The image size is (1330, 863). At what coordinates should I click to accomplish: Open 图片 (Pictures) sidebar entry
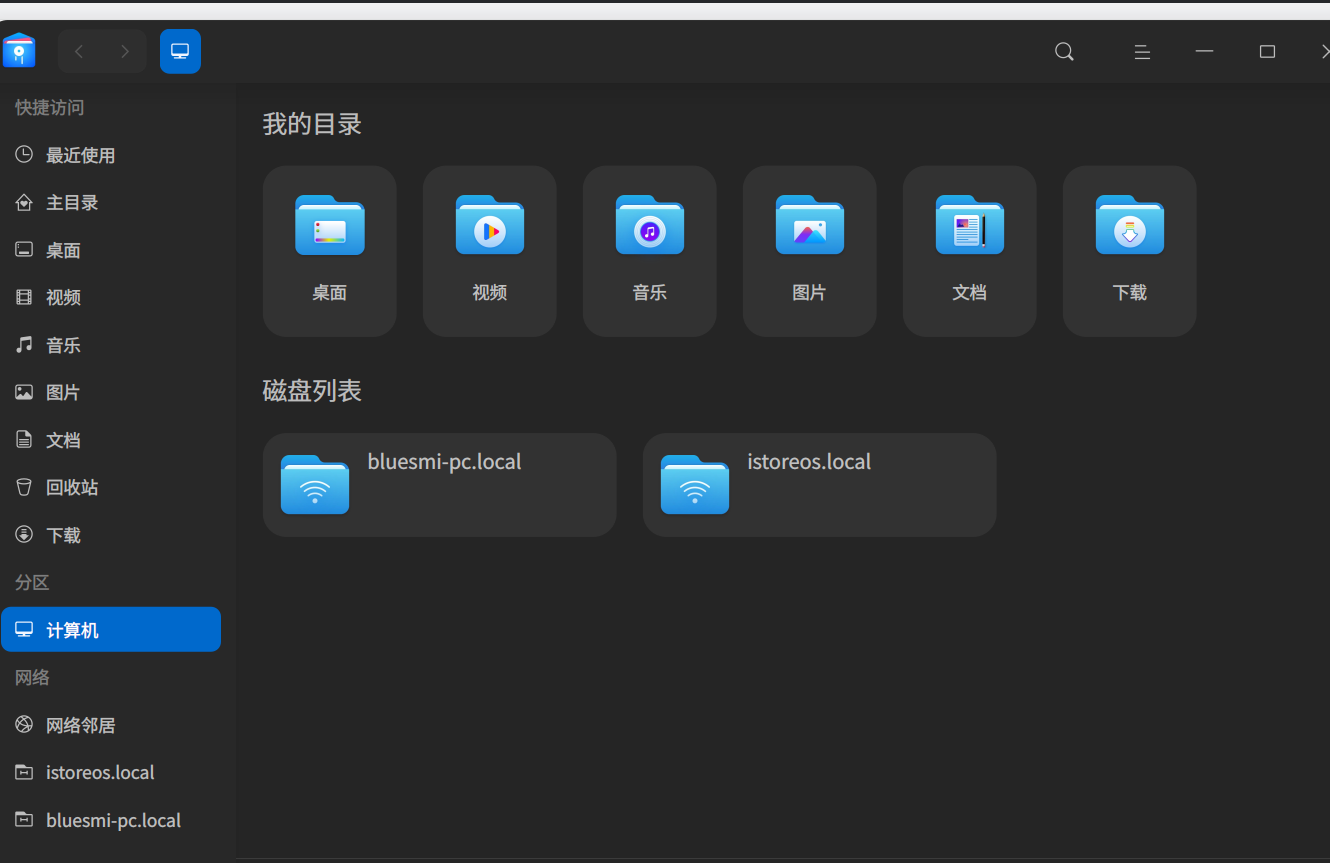pyautogui.click(x=63, y=392)
